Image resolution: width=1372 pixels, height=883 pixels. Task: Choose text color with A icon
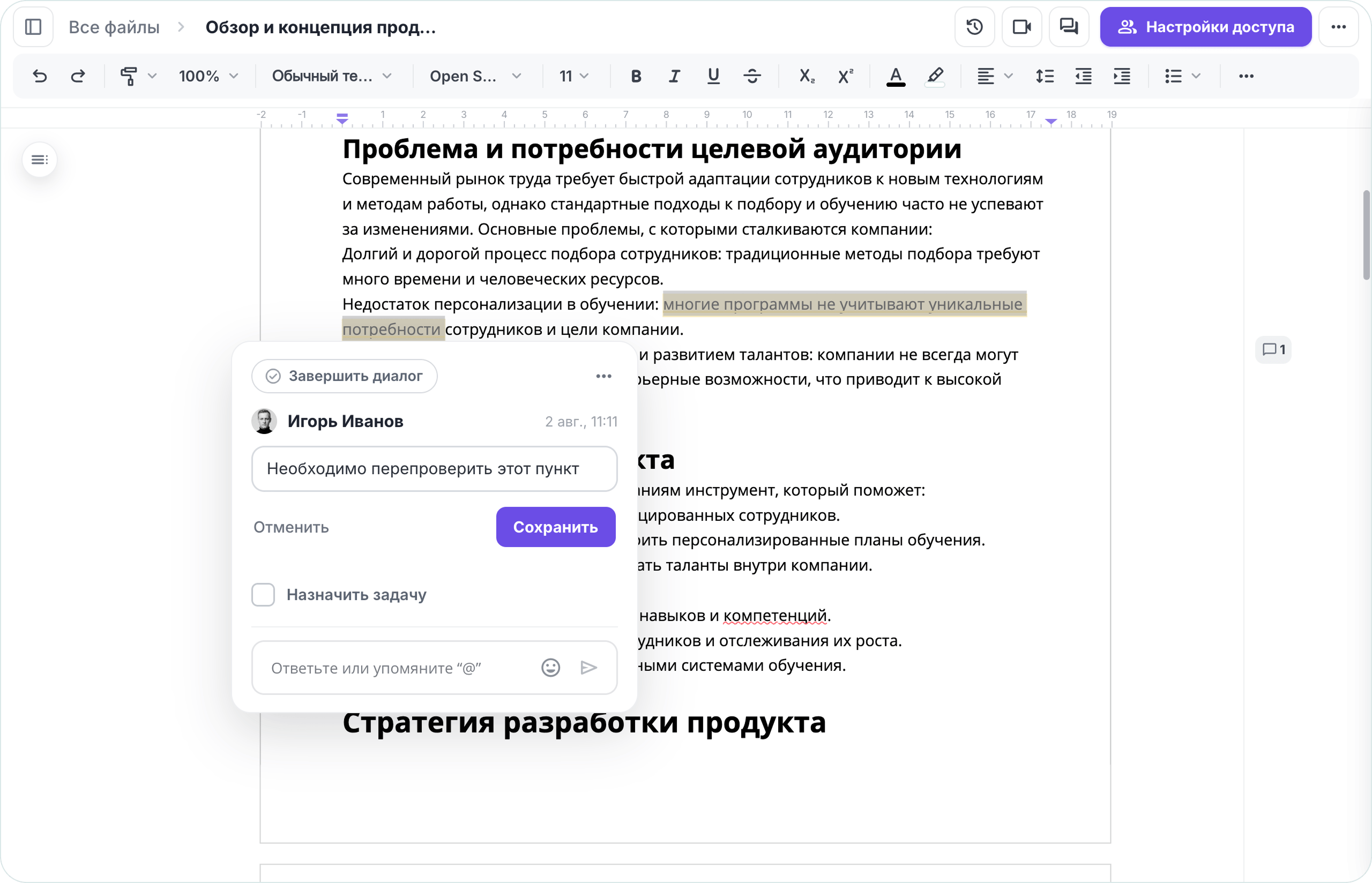coord(896,76)
